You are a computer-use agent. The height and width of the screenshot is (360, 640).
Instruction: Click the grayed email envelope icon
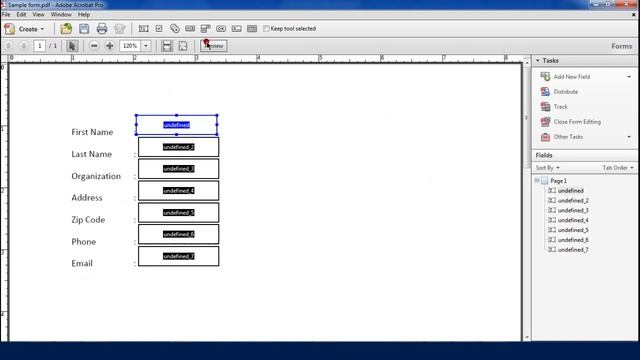tap(120, 29)
